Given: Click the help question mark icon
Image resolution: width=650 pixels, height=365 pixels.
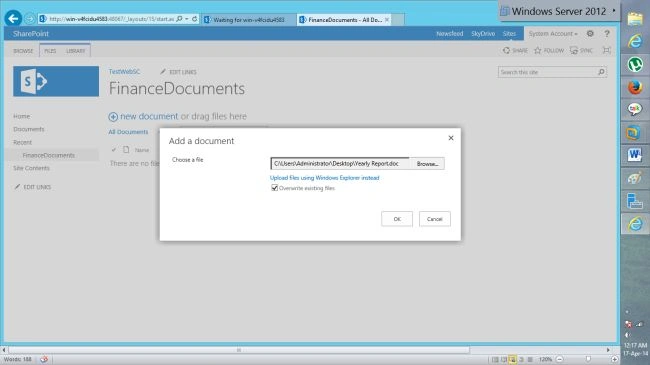Looking at the screenshot, I should point(607,34).
